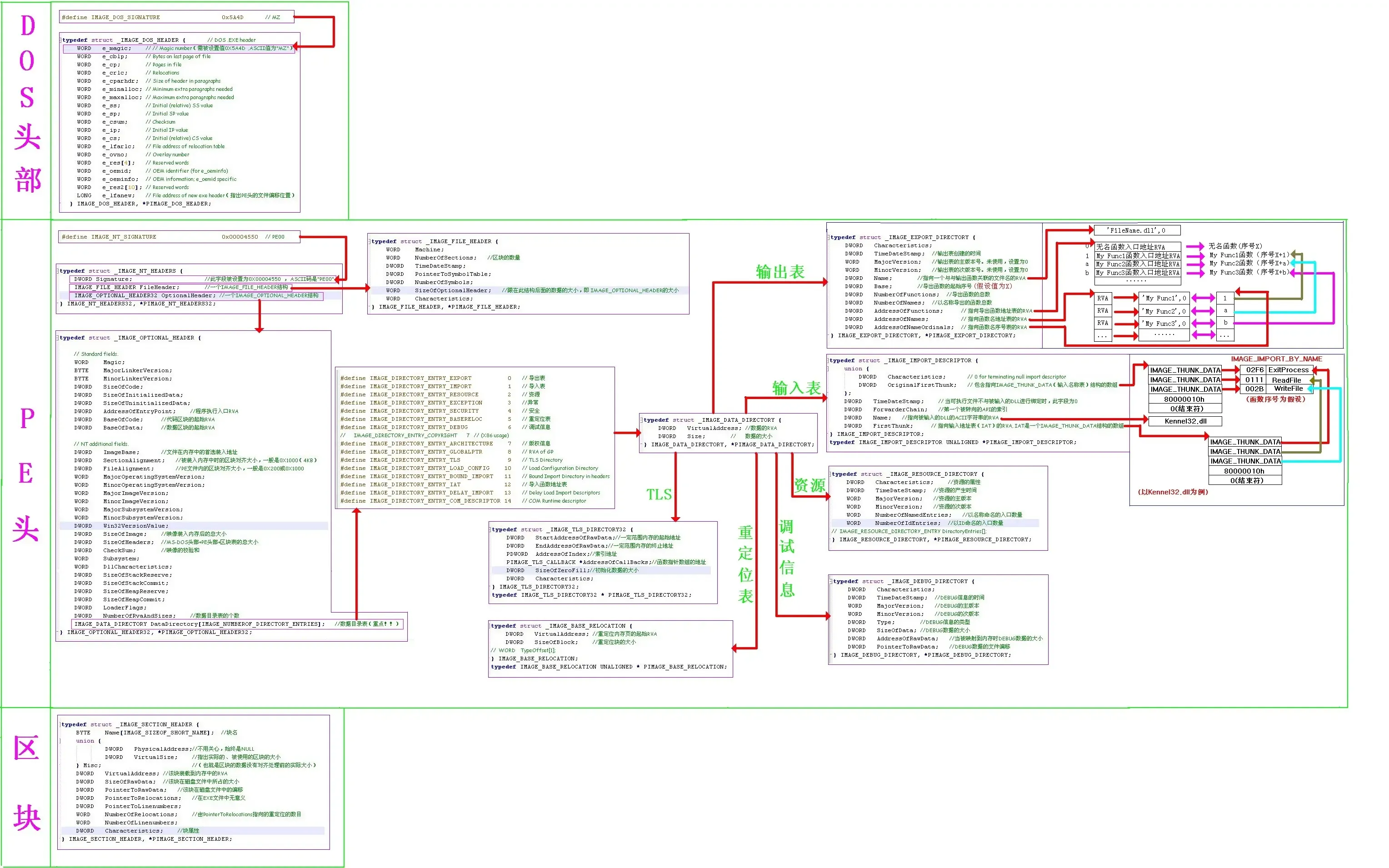Collapse the _IMAGE_EXPORT_DIRECTORY struct fold marker
The image size is (1389, 868).
click(x=829, y=237)
